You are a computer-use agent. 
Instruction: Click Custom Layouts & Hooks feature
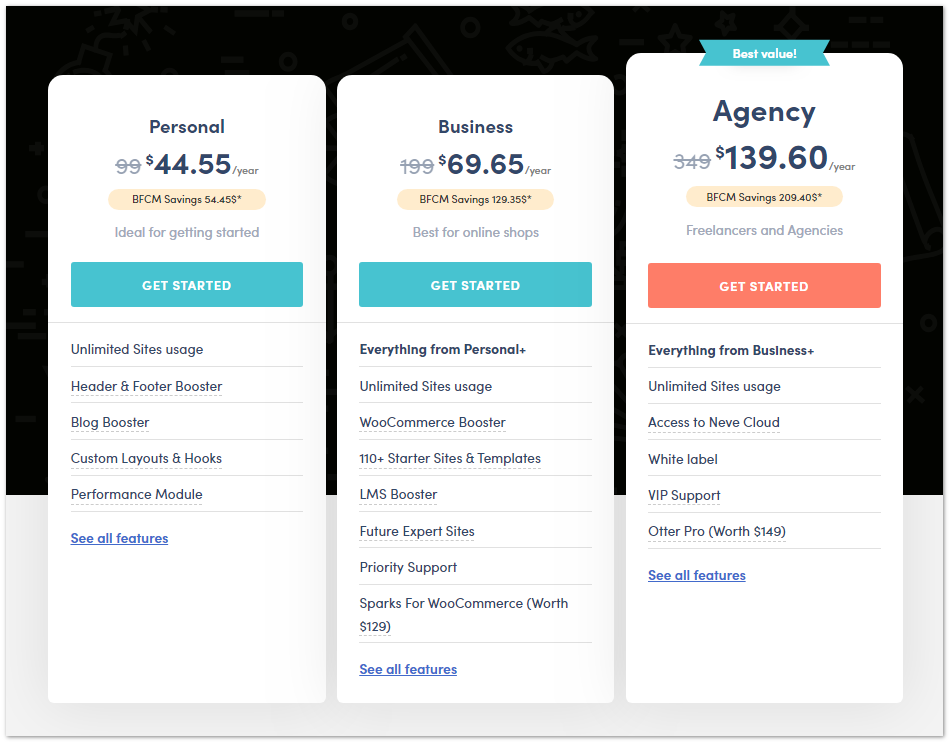tap(146, 458)
